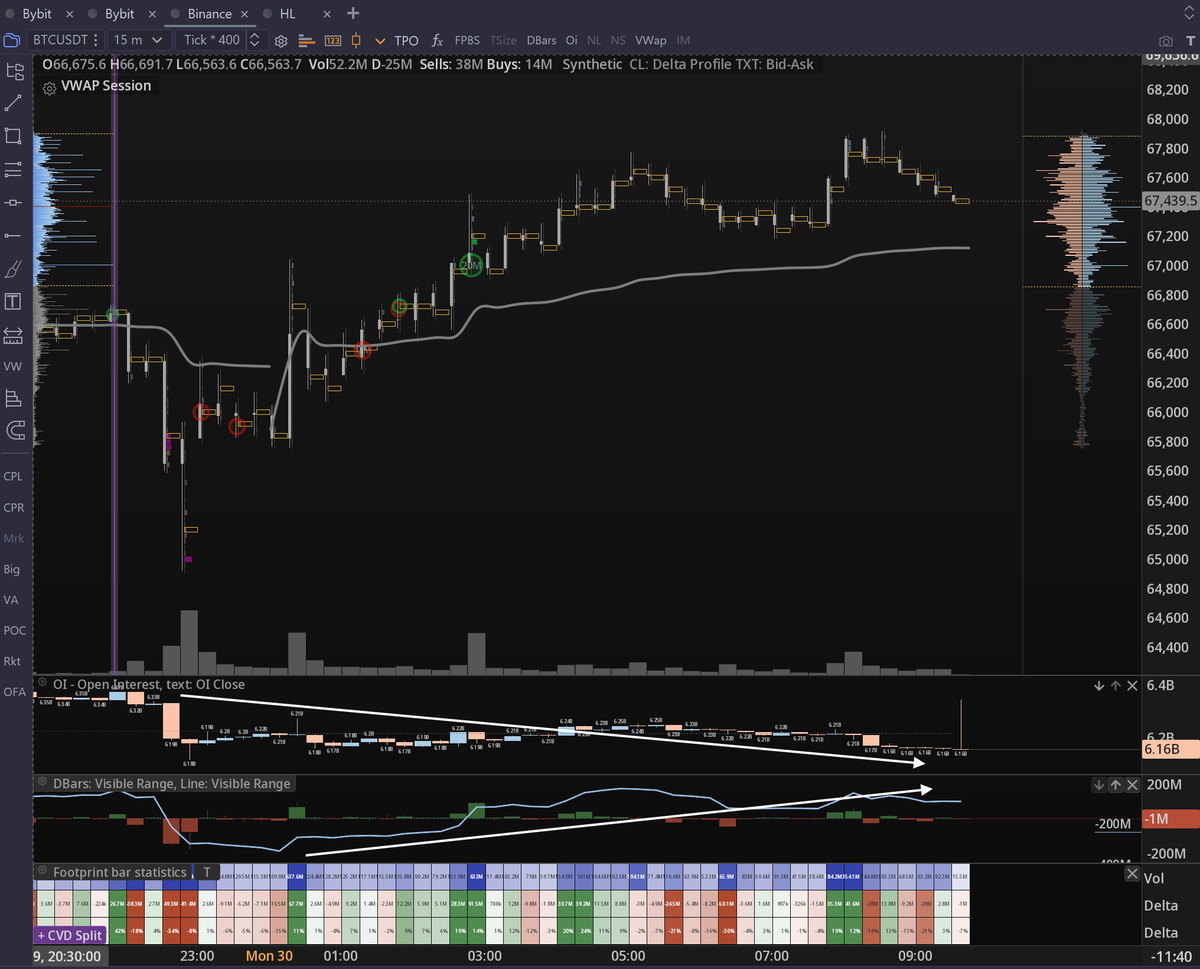This screenshot has width=1200, height=969.
Task: Select the horizontal levels sliders tool
Action: [x=14, y=169]
